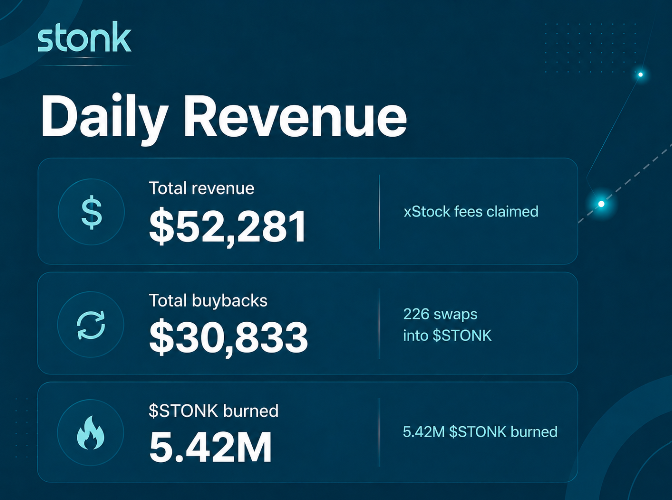Screen dimensions: 672x500
Task: Select the Total revenue label
Action: click(x=201, y=188)
